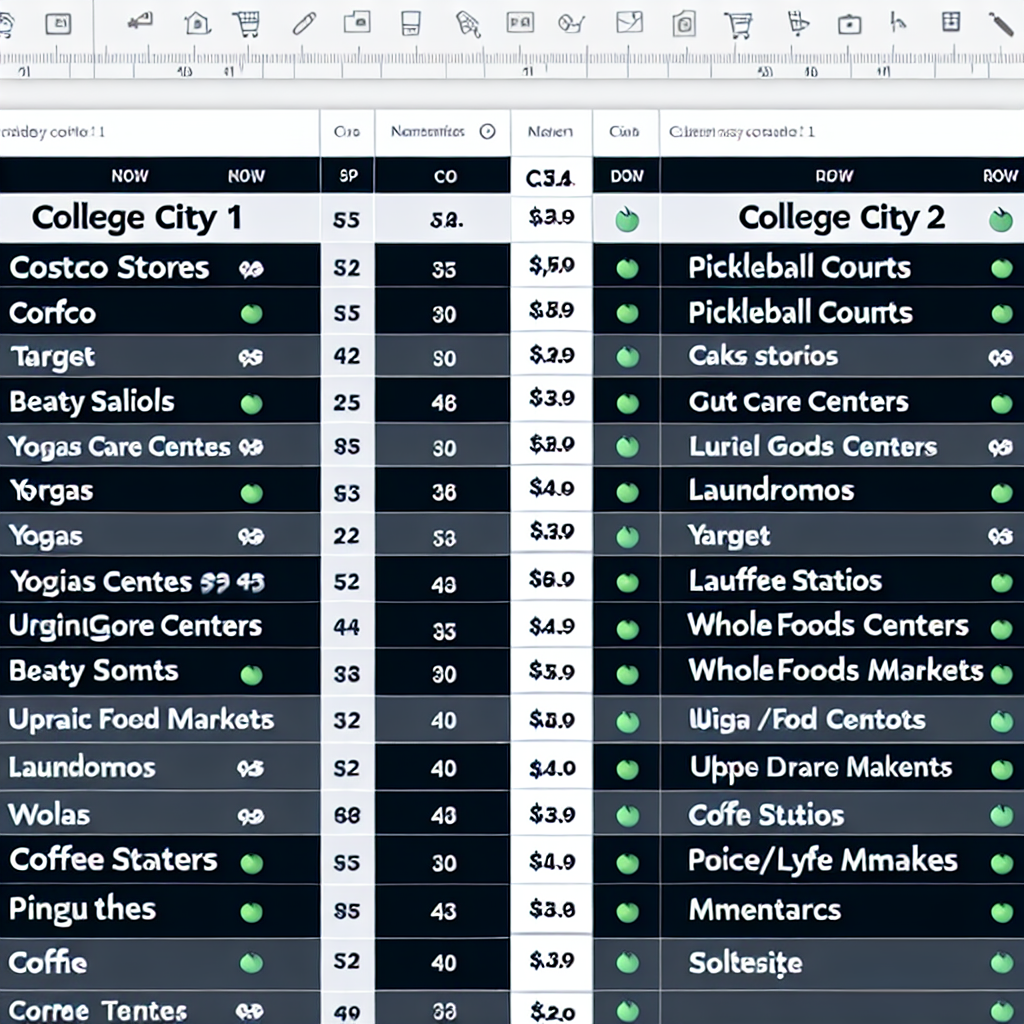This screenshot has height=1024, width=1024.
Task: Click the Mahen column label
Action: pyautogui.click(x=551, y=132)
